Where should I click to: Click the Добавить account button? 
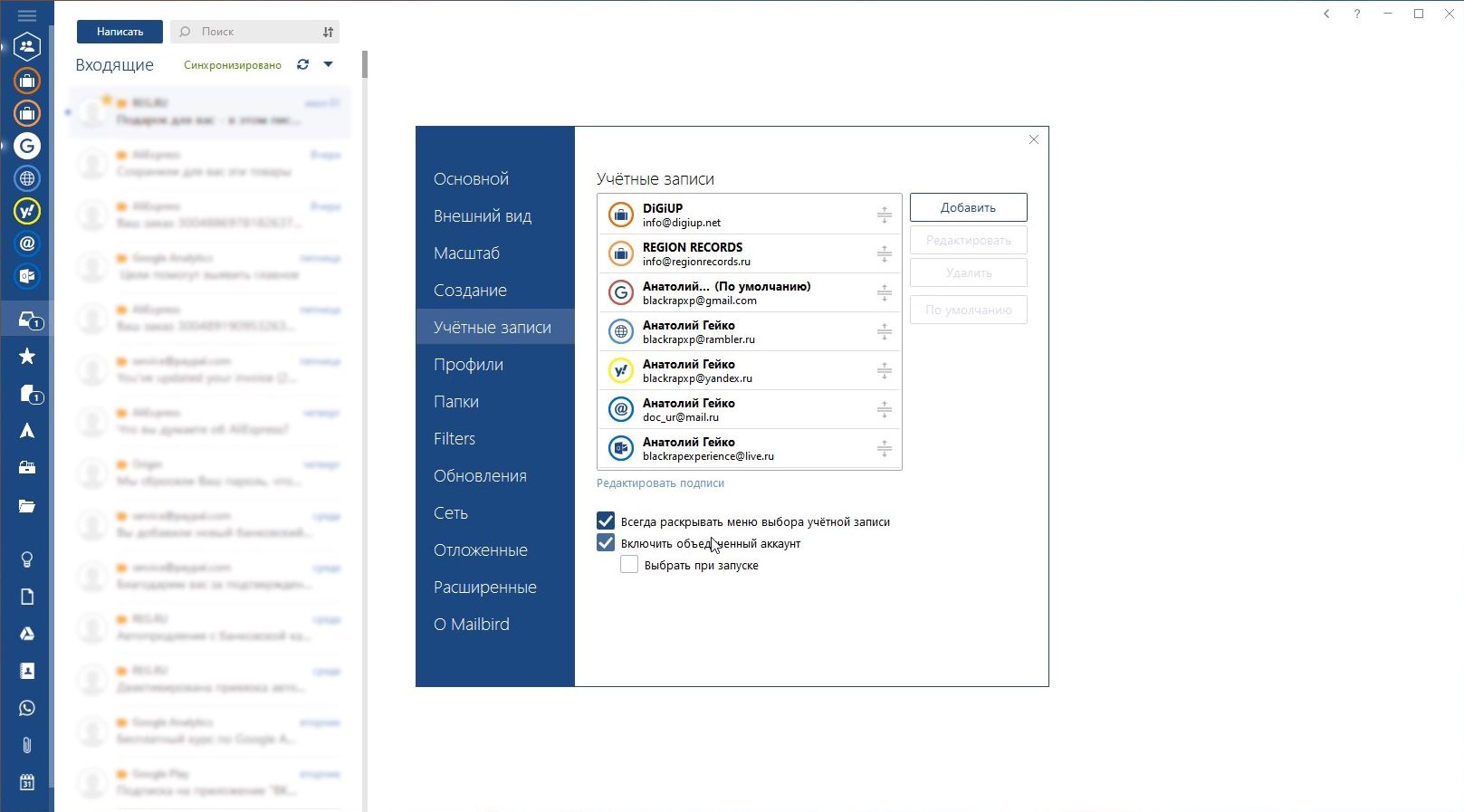coord(968,207)
